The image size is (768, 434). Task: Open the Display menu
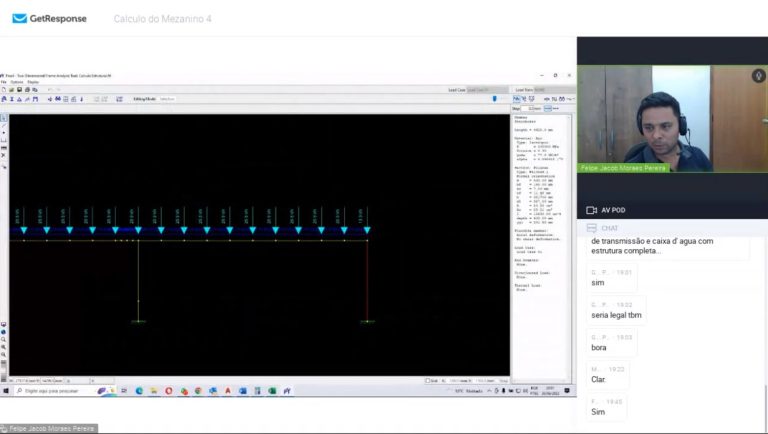tap(32, 82)
